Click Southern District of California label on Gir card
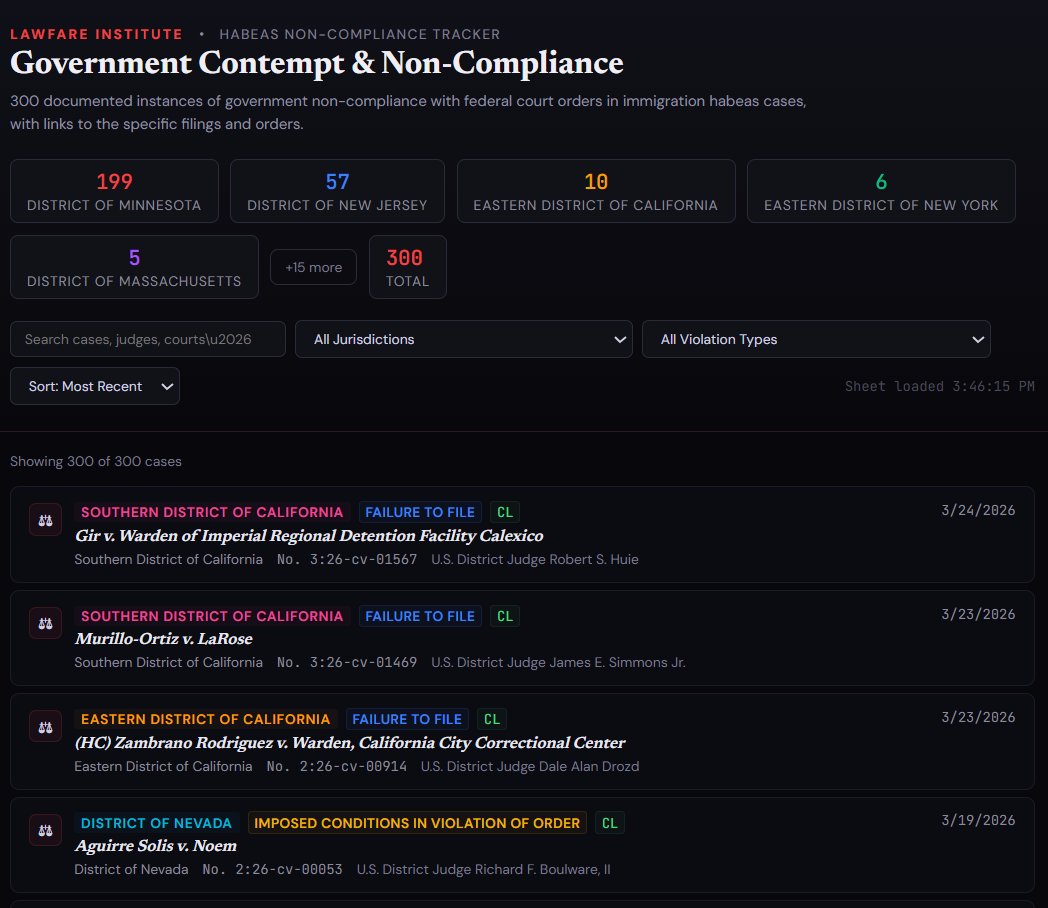The image size is (1048, 908). point(212,512)
